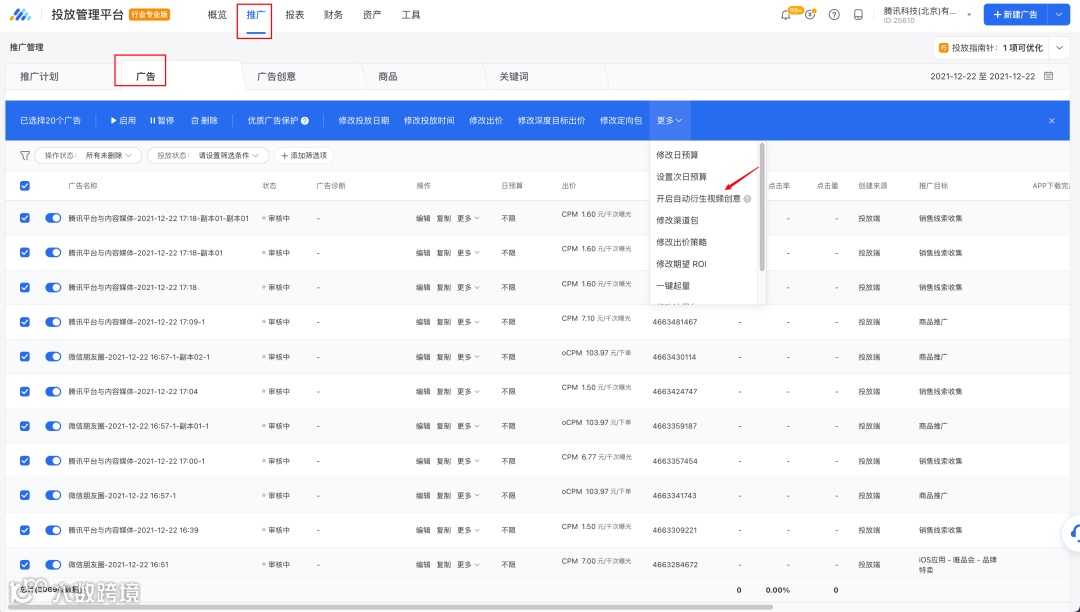Open the date range calendar icon
This screenshot has width=1080, height=612.
1048,76
